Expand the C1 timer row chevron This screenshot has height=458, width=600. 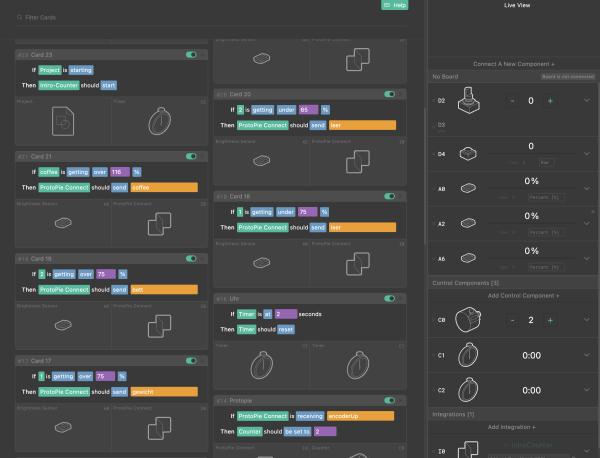click(x=587, y=355)
